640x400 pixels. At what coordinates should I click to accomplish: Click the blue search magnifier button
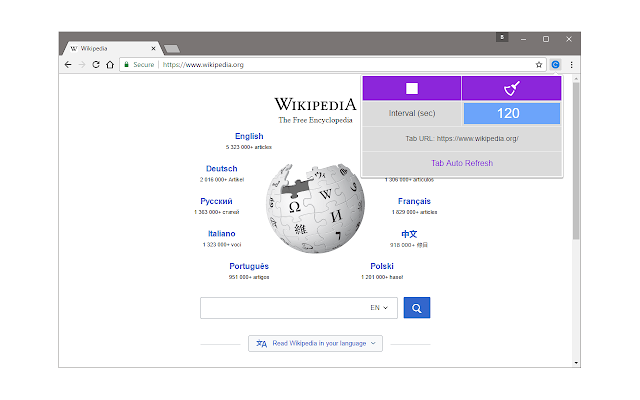pyautogui.click(x=417, y=308)
